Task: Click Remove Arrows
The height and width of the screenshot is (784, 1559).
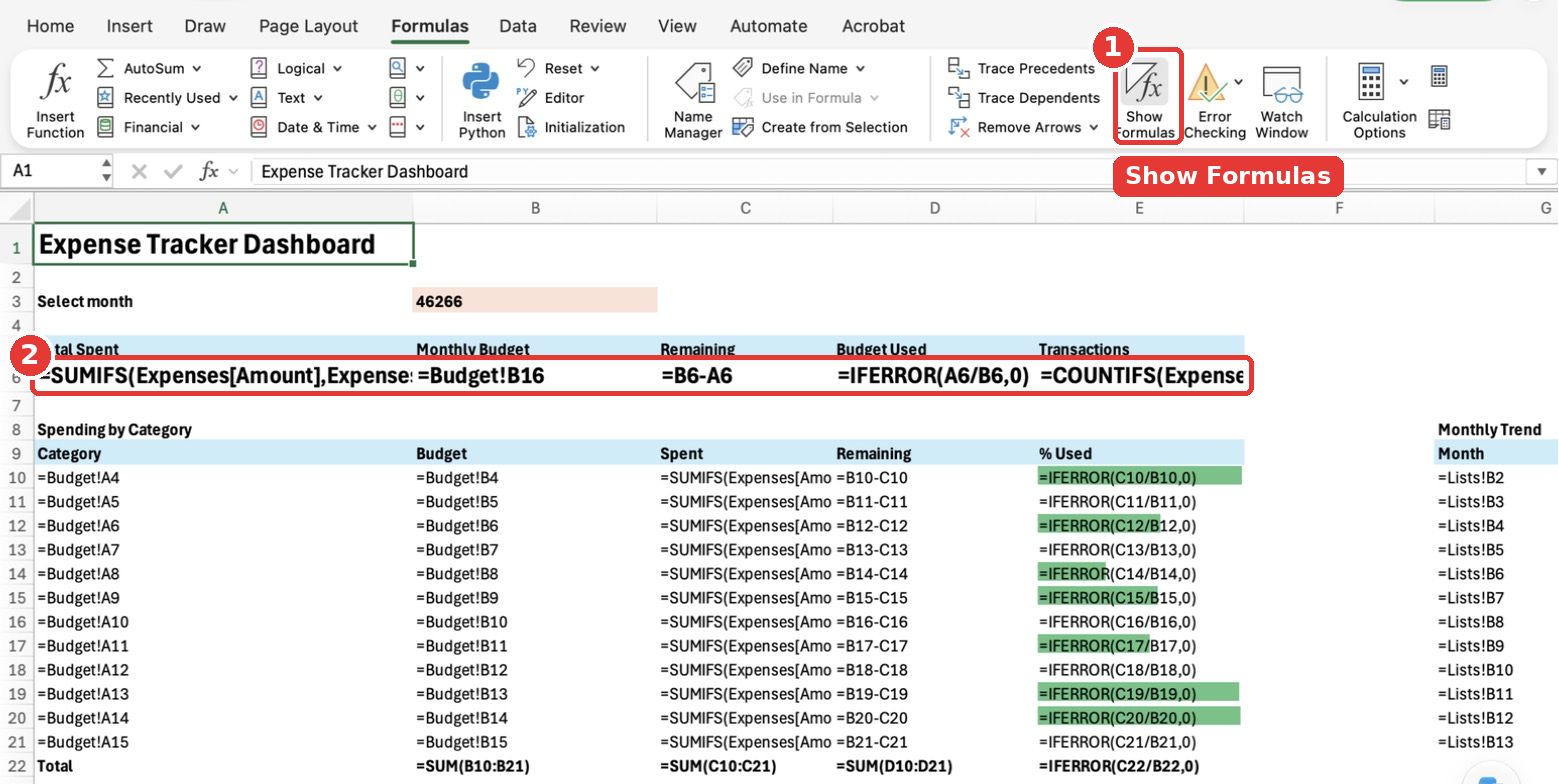Action: (1023, 127)
